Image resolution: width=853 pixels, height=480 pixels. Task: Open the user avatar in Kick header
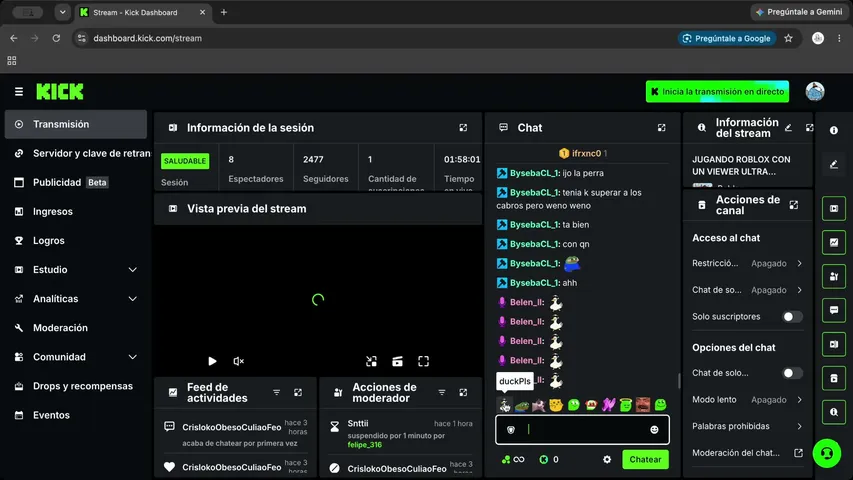(x=814, y=91)
